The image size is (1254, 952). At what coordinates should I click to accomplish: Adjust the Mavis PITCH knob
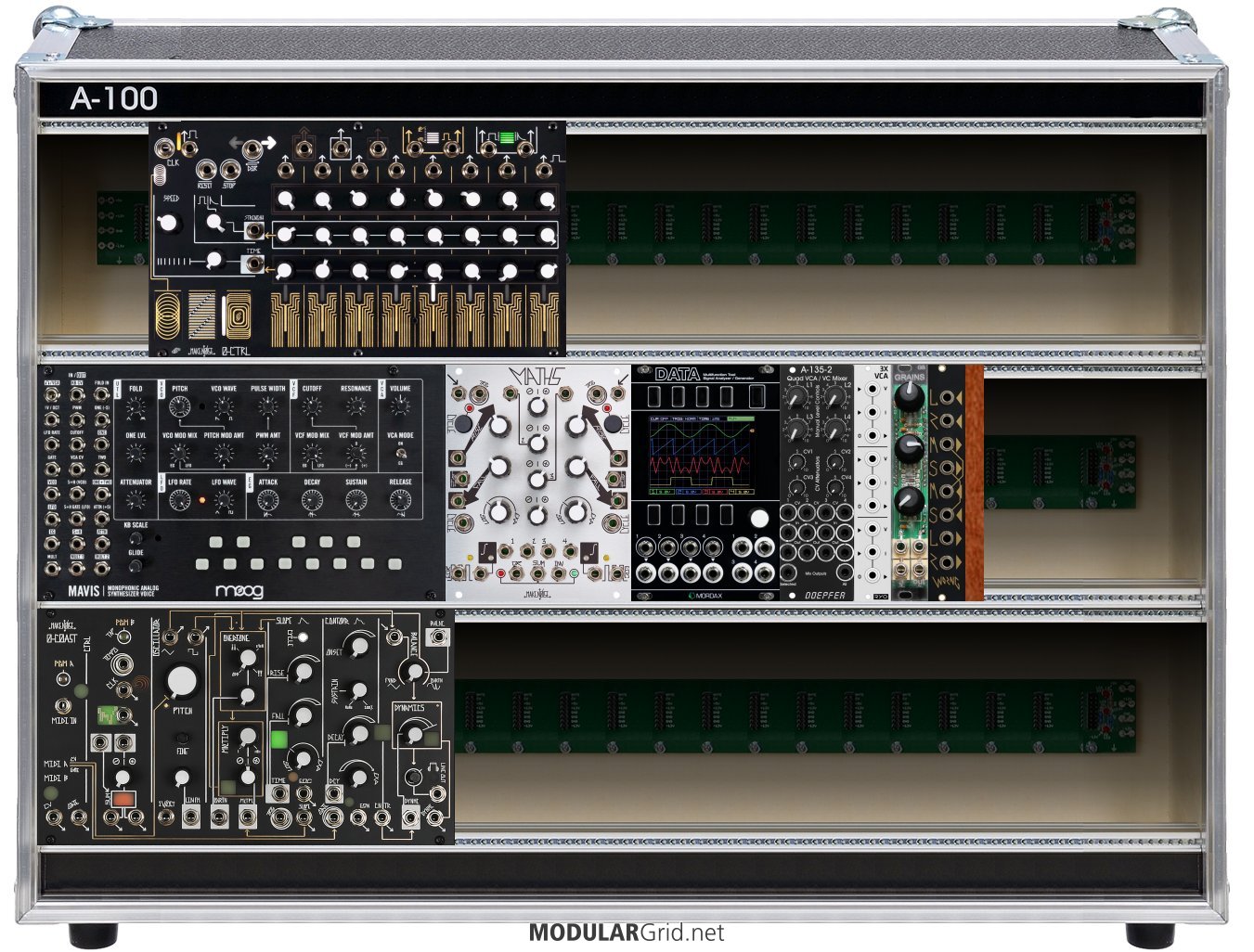(180, 406)
